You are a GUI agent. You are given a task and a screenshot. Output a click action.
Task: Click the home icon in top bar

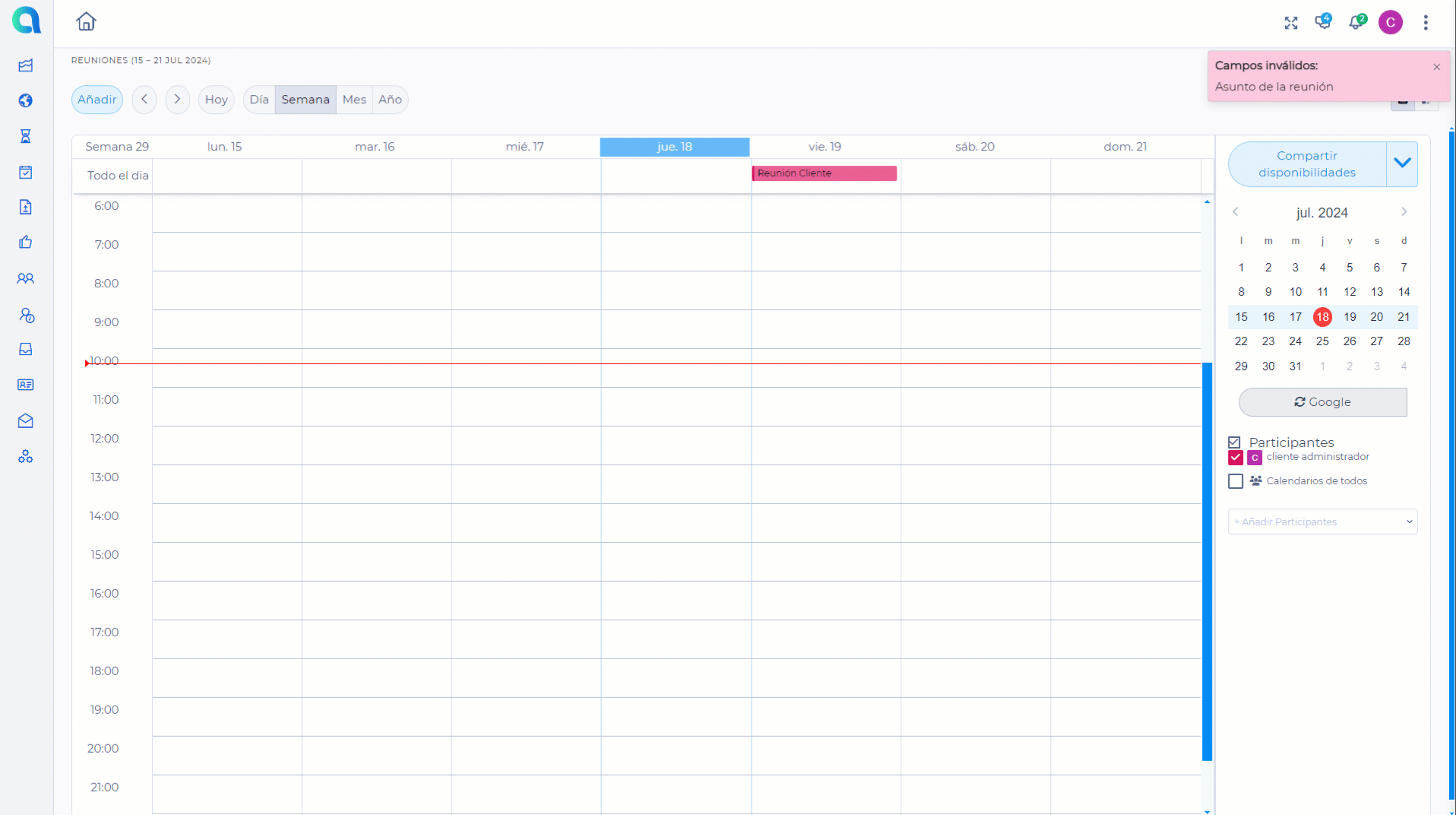(x=86, y=21)
